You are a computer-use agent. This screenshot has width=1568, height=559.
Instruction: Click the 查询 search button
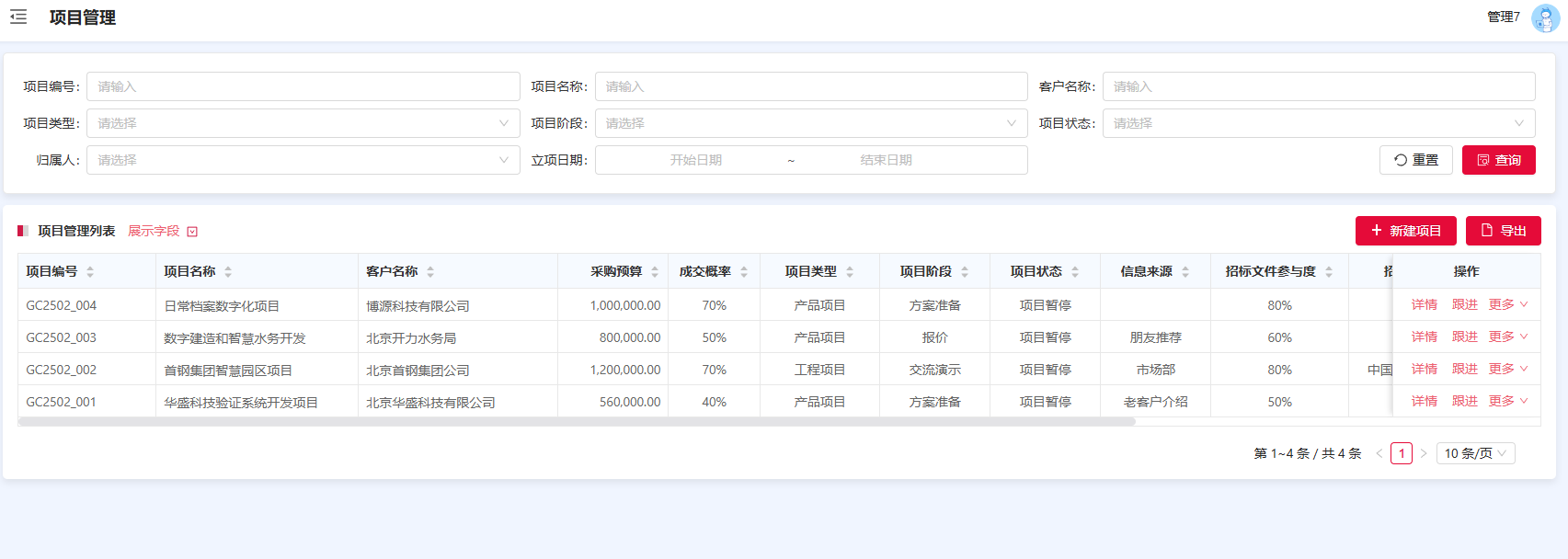(1498, 160)
